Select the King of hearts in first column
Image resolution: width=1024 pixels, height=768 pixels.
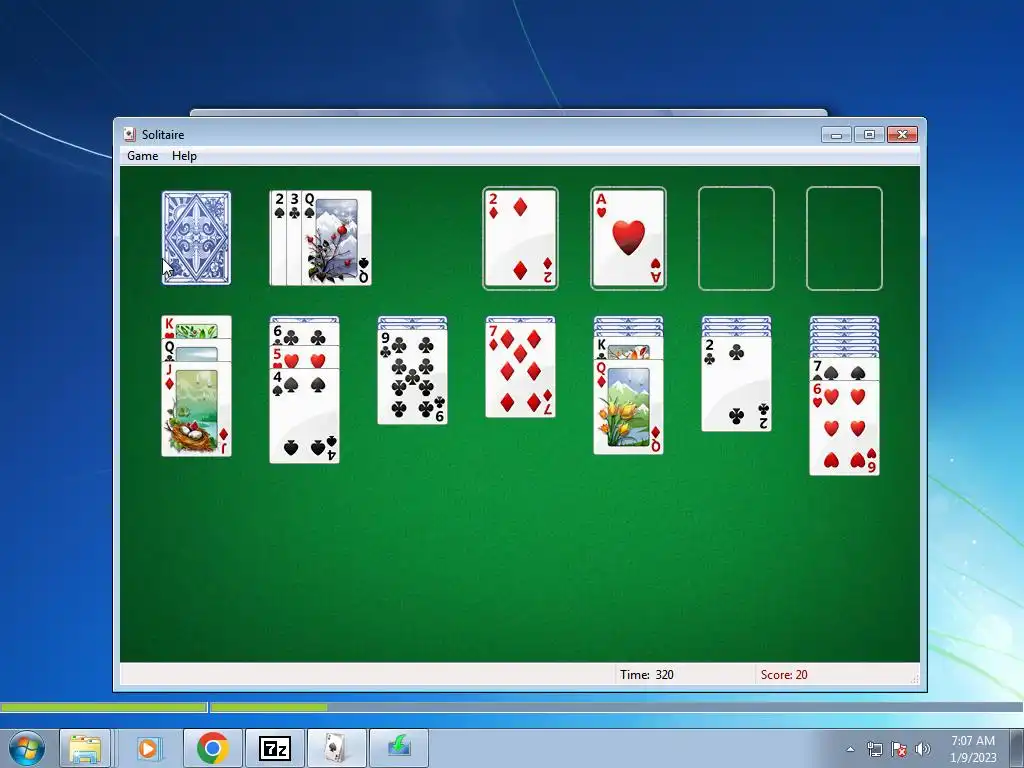[196, 327]
